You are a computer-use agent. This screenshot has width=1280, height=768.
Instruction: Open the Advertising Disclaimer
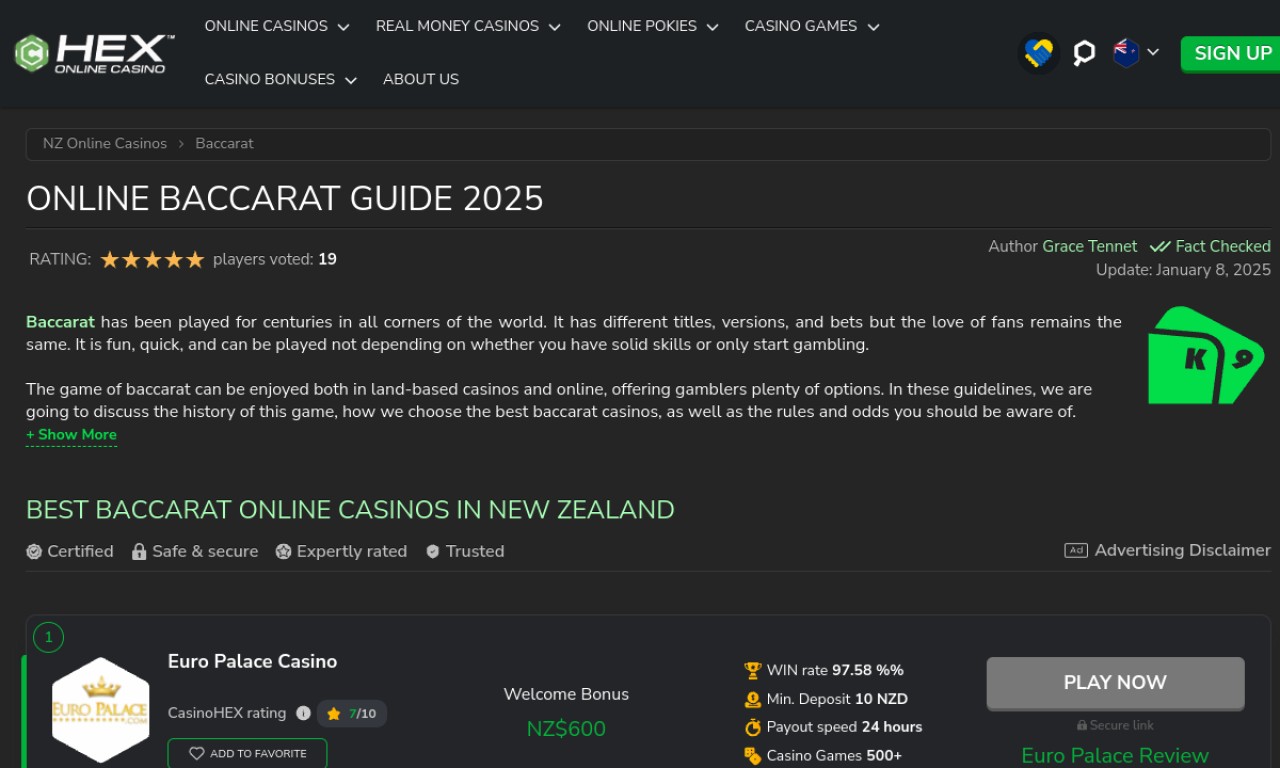(1182, 550)
